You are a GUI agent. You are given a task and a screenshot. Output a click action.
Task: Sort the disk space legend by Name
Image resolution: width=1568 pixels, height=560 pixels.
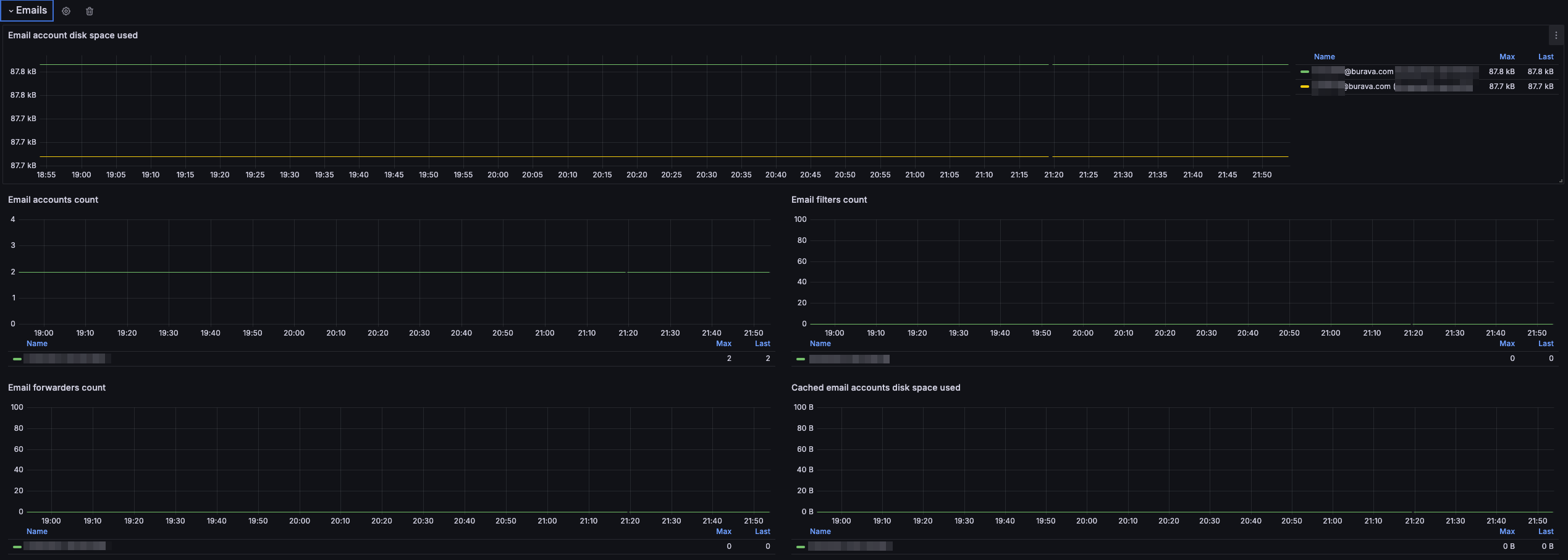pyautogui.click(x=1324, y=57)
